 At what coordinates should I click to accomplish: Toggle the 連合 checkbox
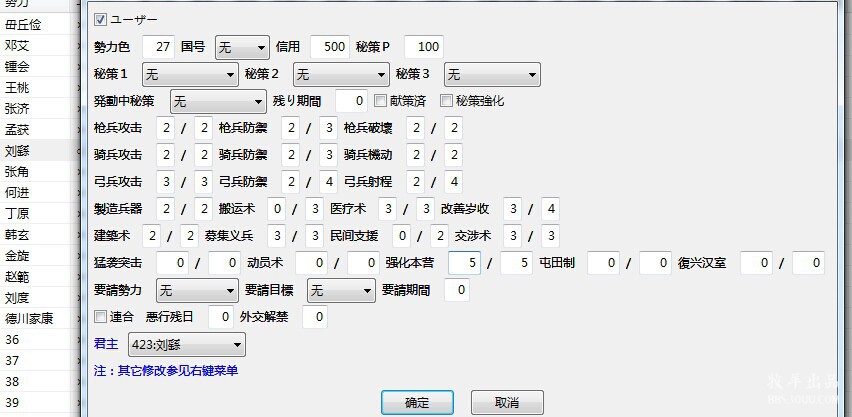(x=100, y=317)
